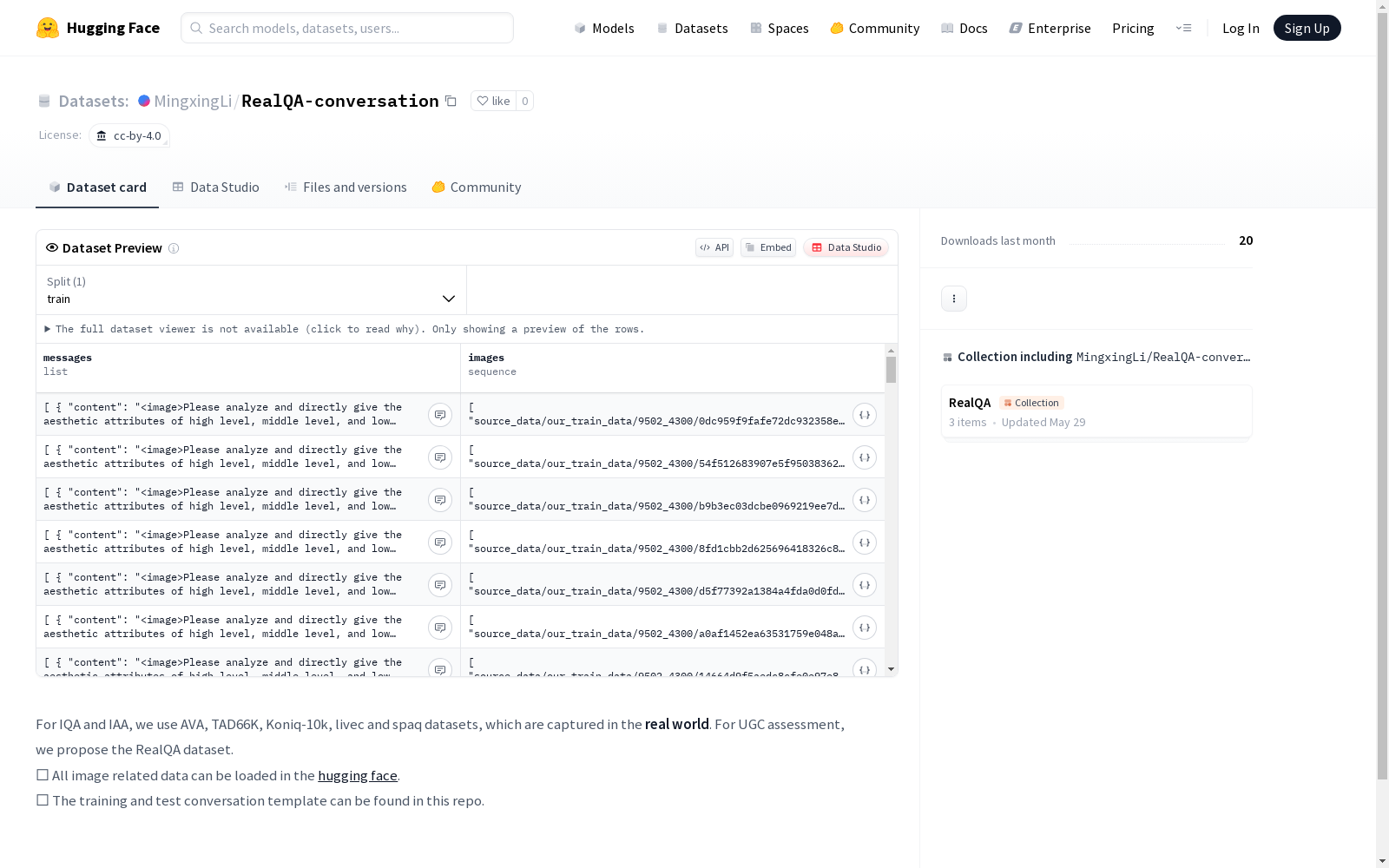View JSON of 0dc959f9 images cell
Viewport: 1389px width, 868px height.
865,415
